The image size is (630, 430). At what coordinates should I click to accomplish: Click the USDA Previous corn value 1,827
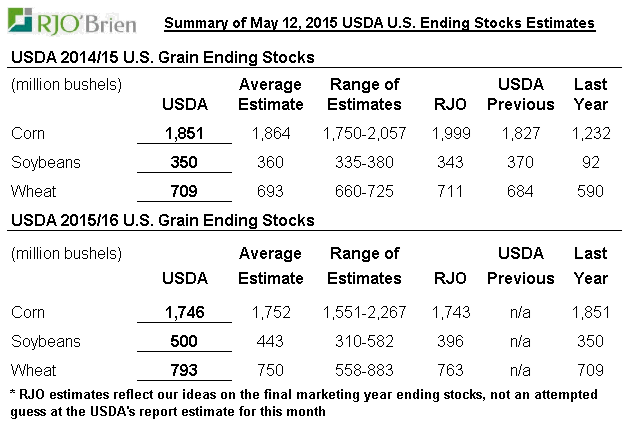(520, 132)
